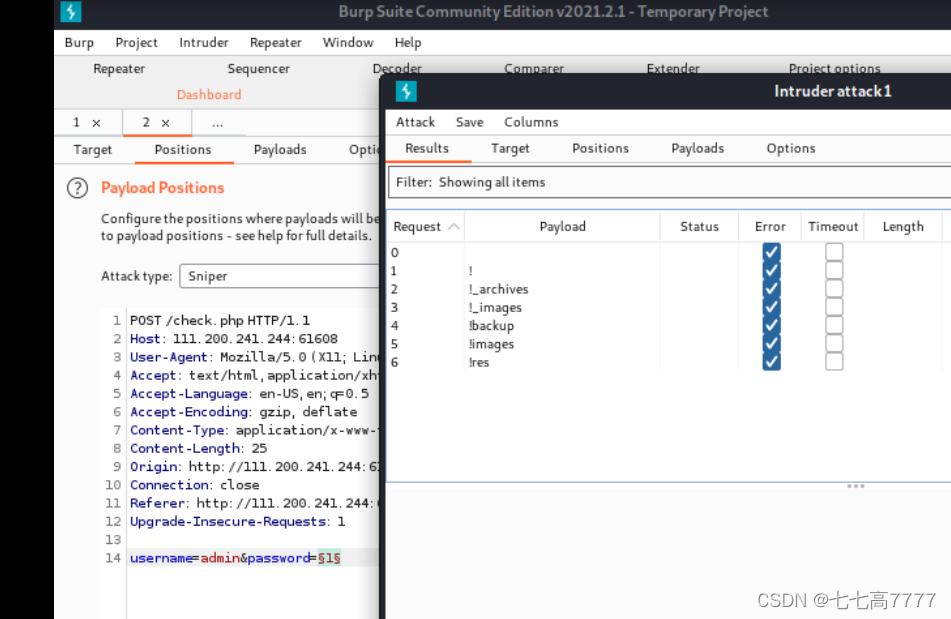This screenshot has width=951, height=619.
Task: Close Intruder tab 2
Action: pos(165,123)
